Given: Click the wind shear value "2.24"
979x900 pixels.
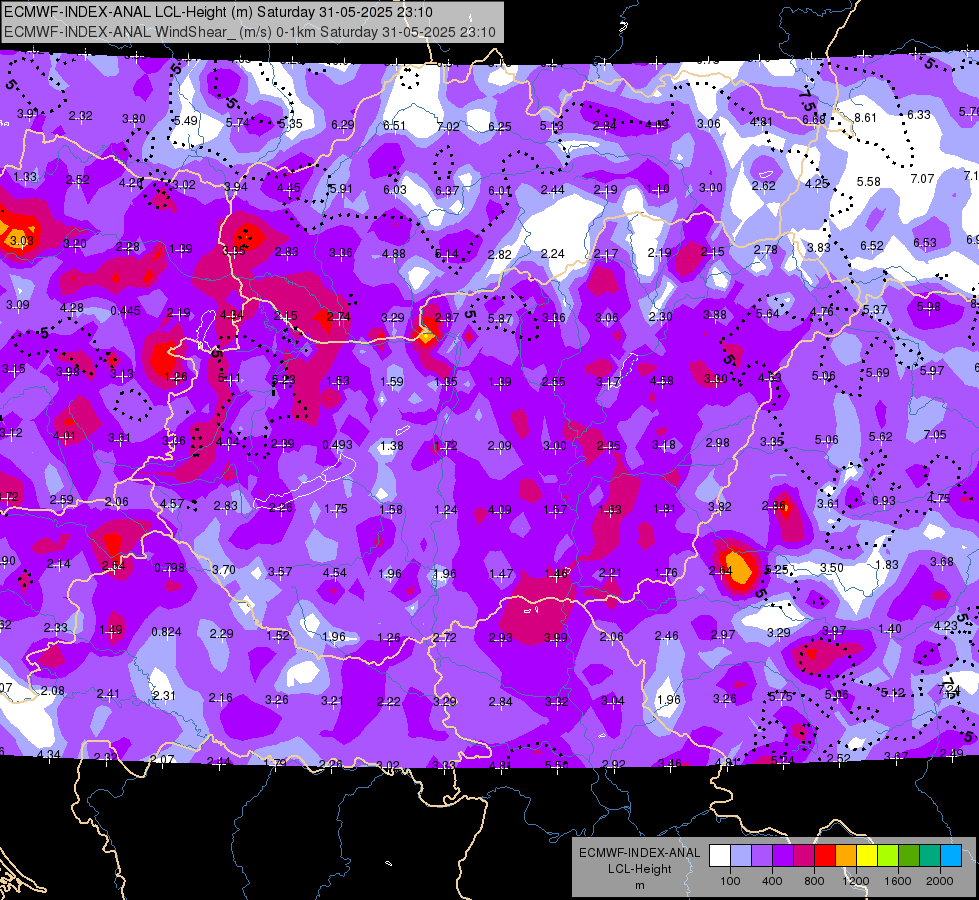Looking at the screenshot, I should pyautogui.click(x=553, y=254).
